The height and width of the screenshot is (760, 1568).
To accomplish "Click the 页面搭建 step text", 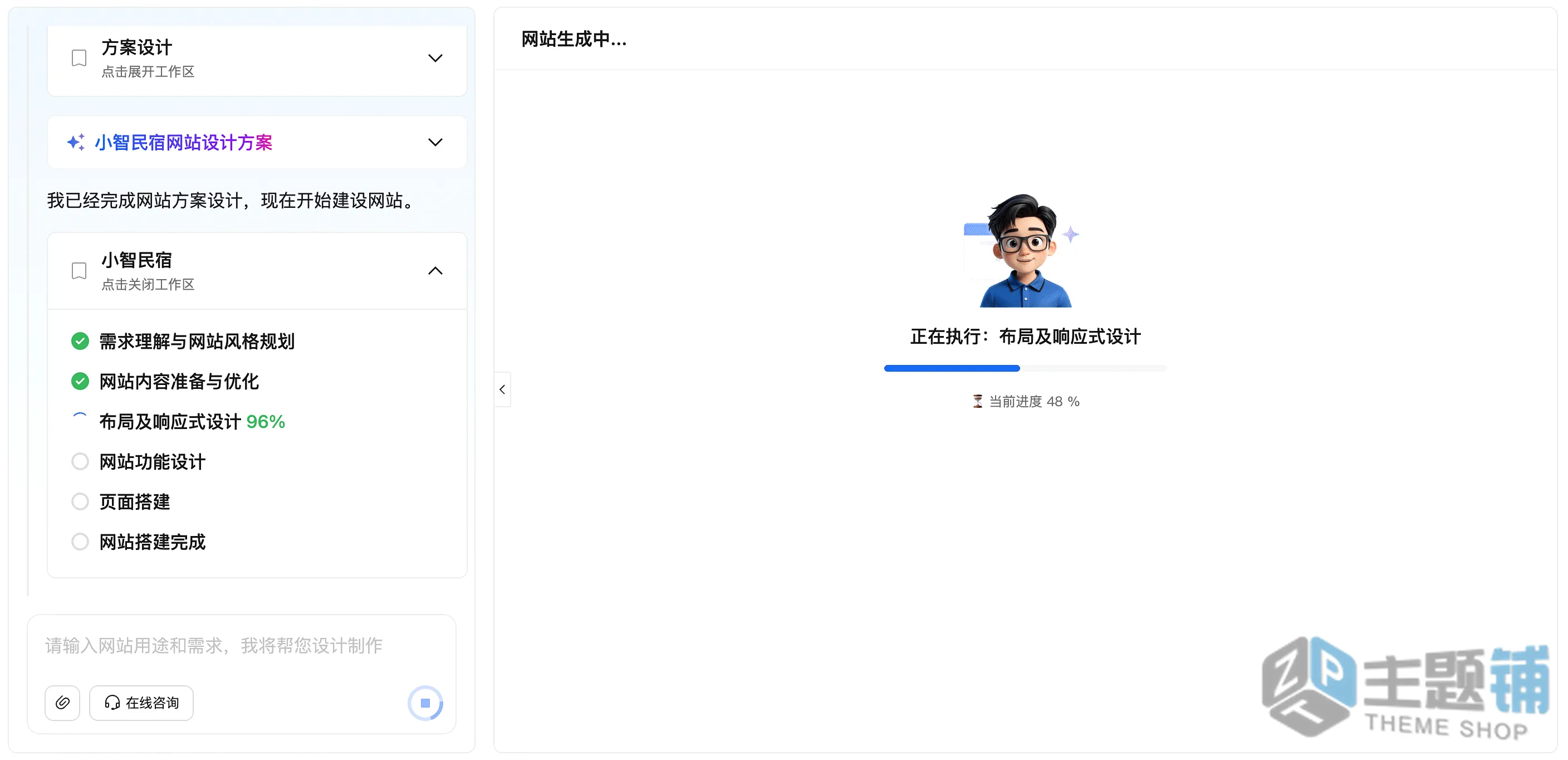I will pos(135,502).
